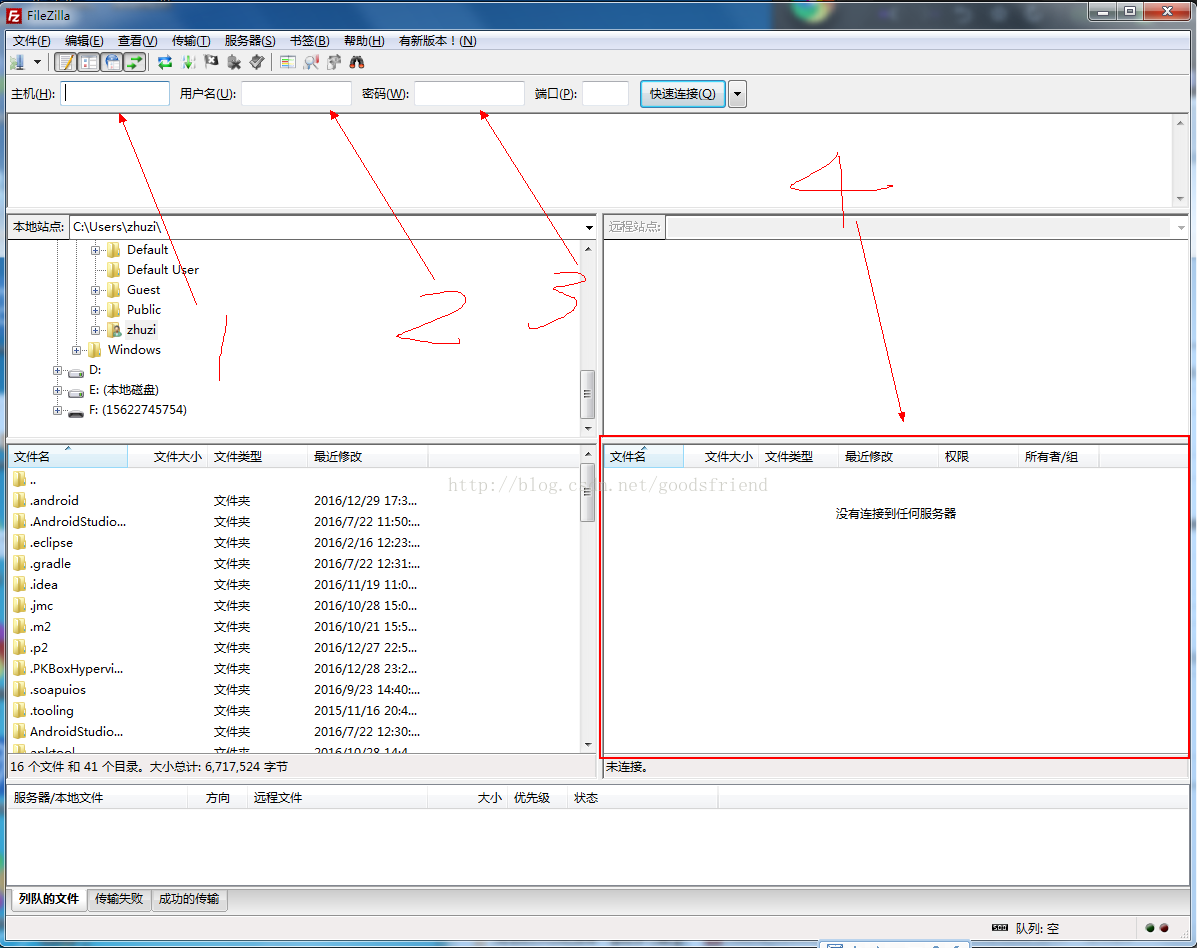The height and width of the screenshot is (948, 1197).
Task: Switch to the 传输失败 tab
Action: click(119, 899)
